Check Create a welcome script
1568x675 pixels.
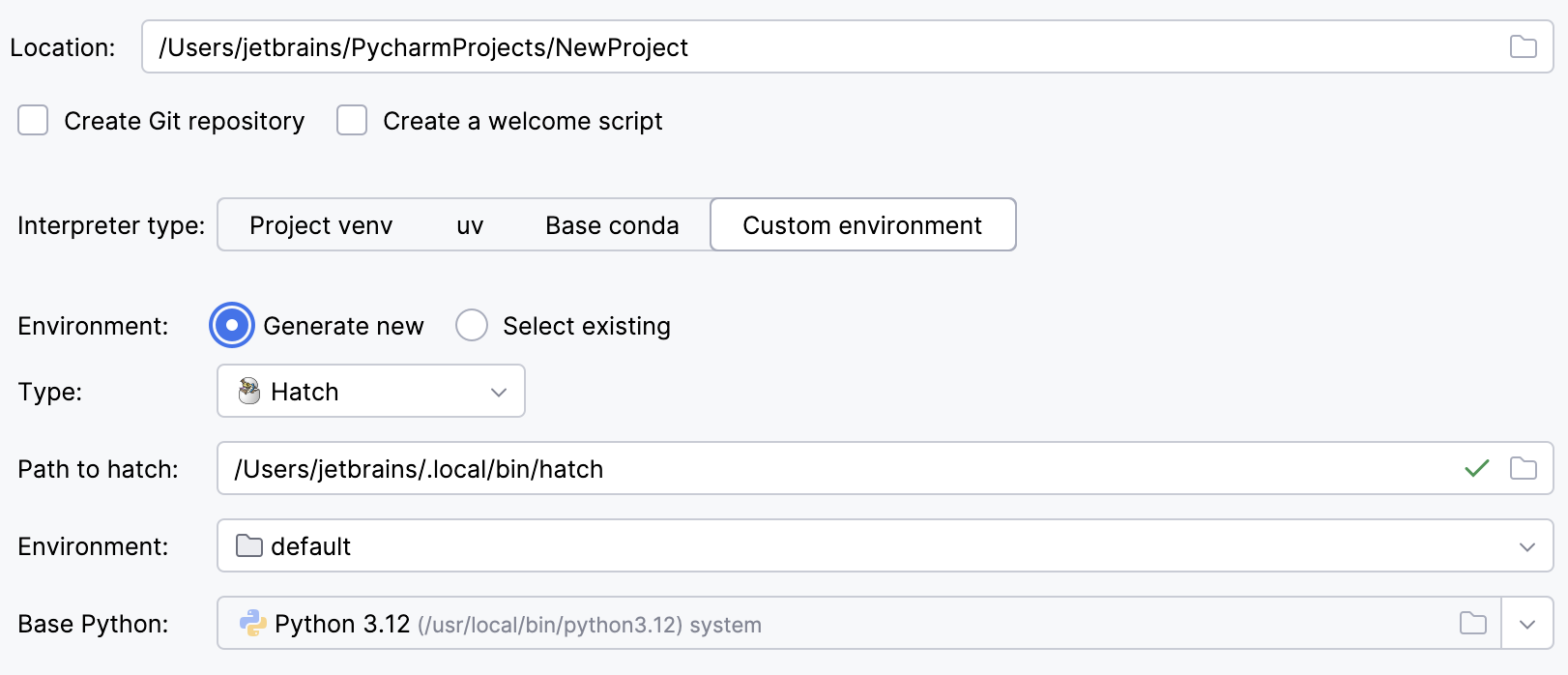(351, 120)
